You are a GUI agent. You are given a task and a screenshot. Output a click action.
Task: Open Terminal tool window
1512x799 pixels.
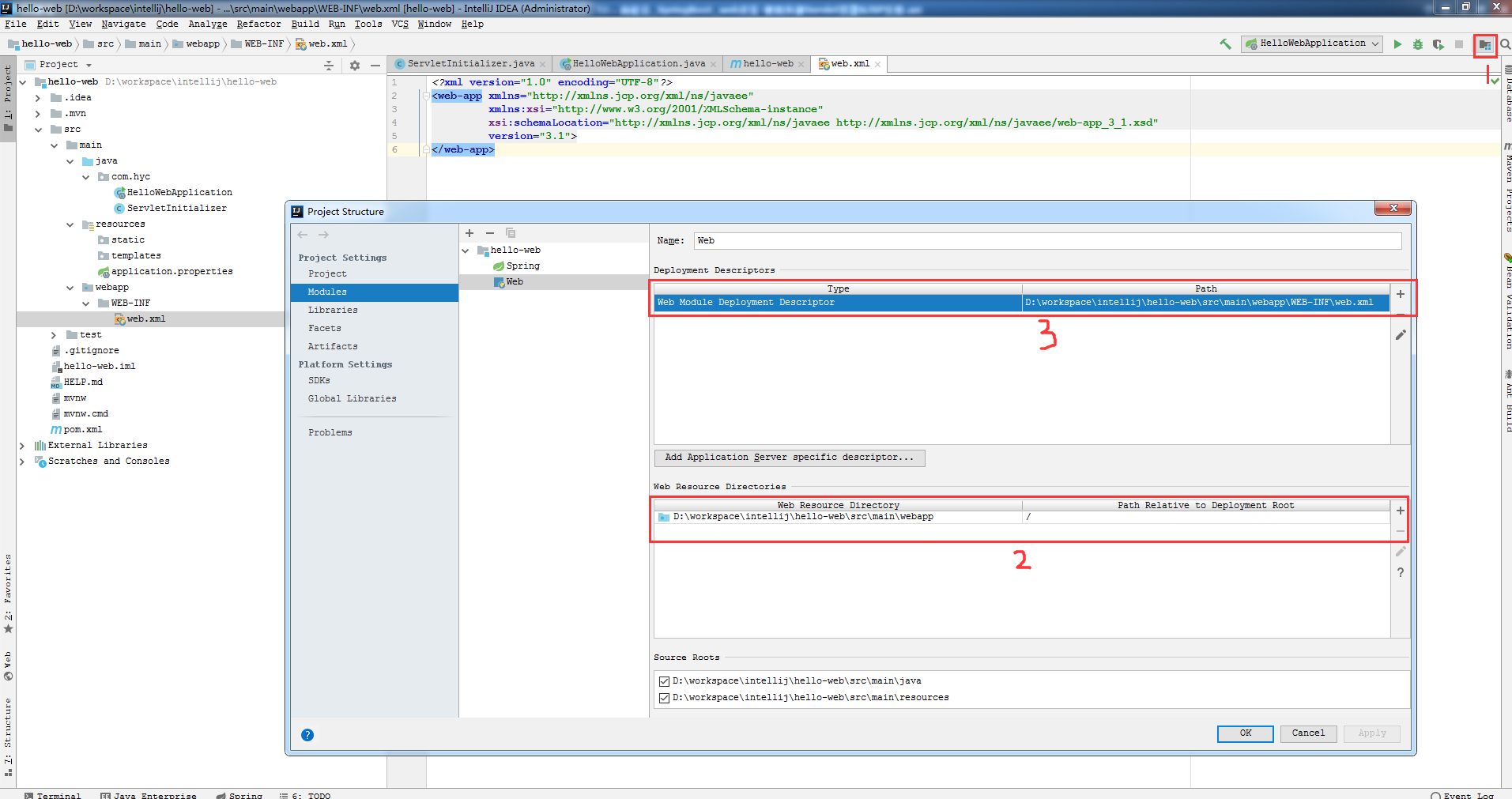click(x=52, y=794)
